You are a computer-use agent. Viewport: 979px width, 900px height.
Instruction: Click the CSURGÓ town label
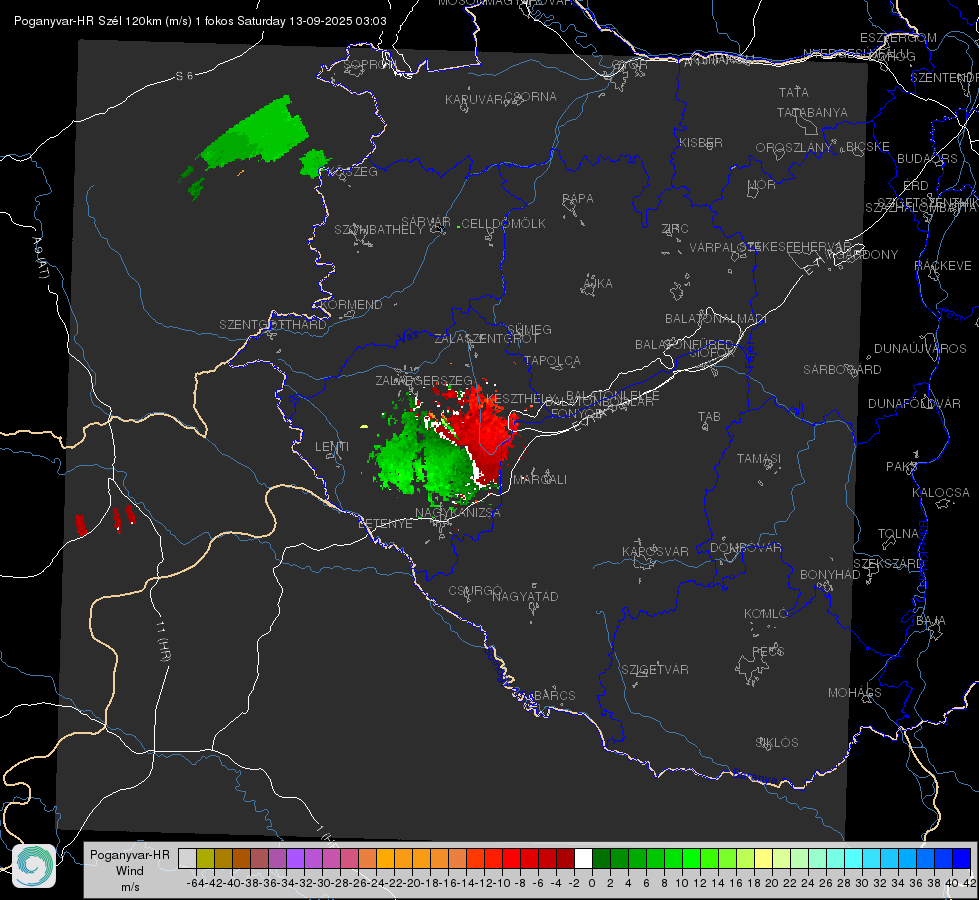(x=475, y=590)
